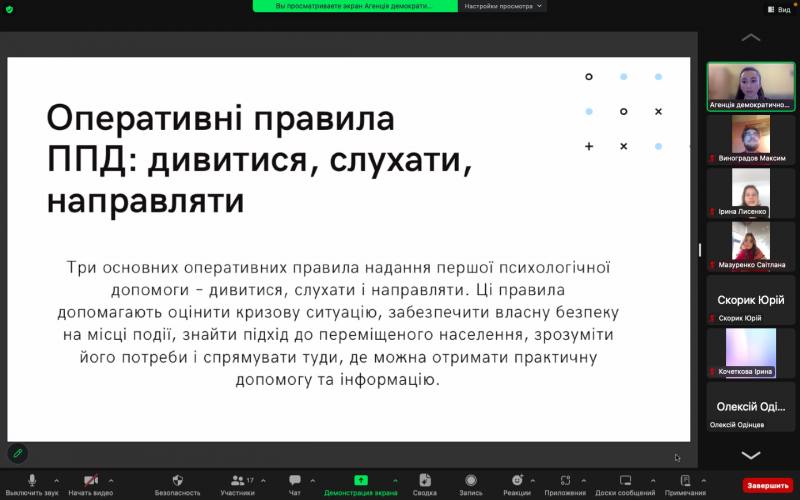Click the green Демонстрация экрана share icon
The width and height of the screenshot is (800, 500).
(360, 480)
